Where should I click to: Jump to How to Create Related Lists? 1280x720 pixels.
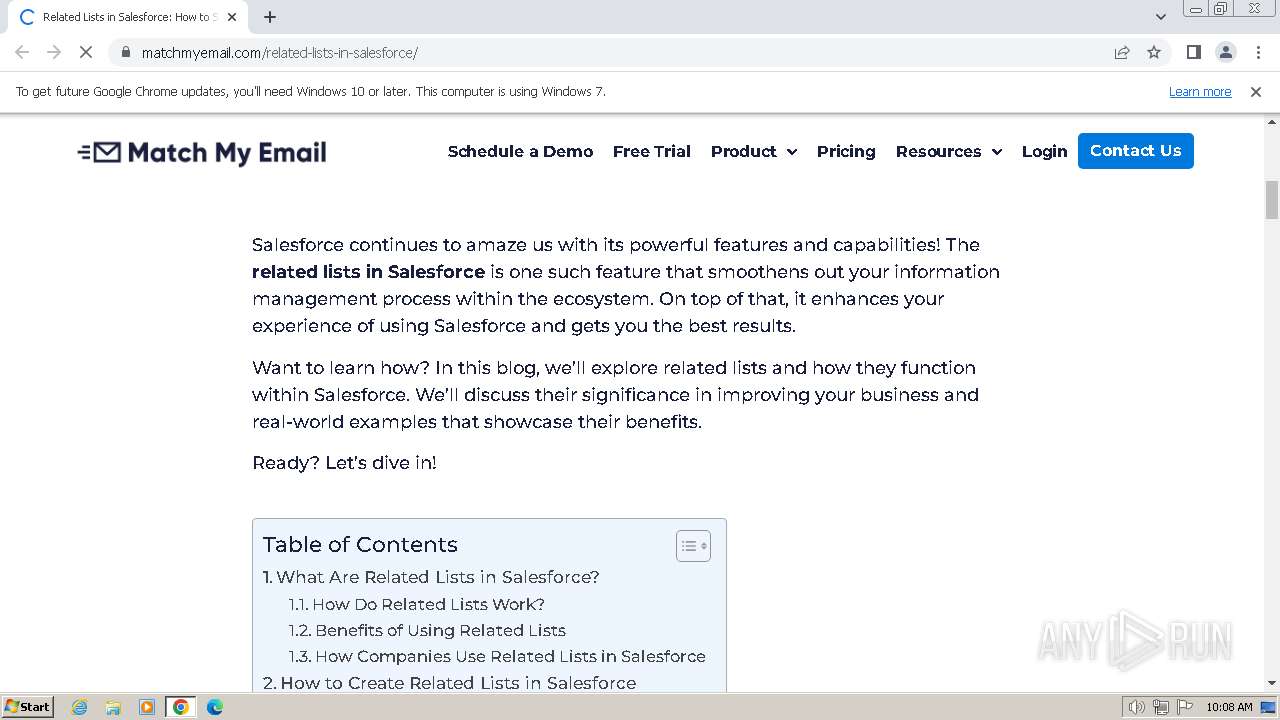click(450, 683)
